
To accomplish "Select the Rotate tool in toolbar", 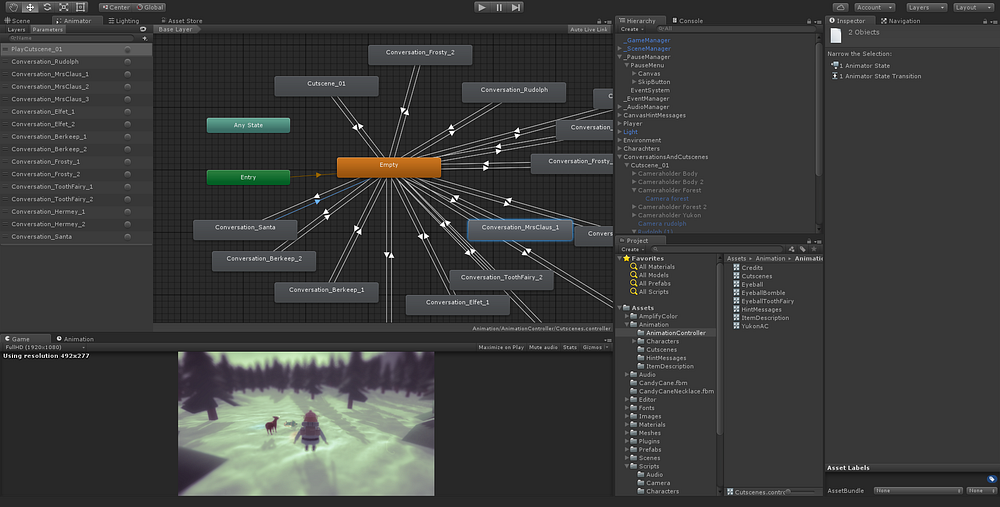I will pyautogui.click(x=47, y=7).
